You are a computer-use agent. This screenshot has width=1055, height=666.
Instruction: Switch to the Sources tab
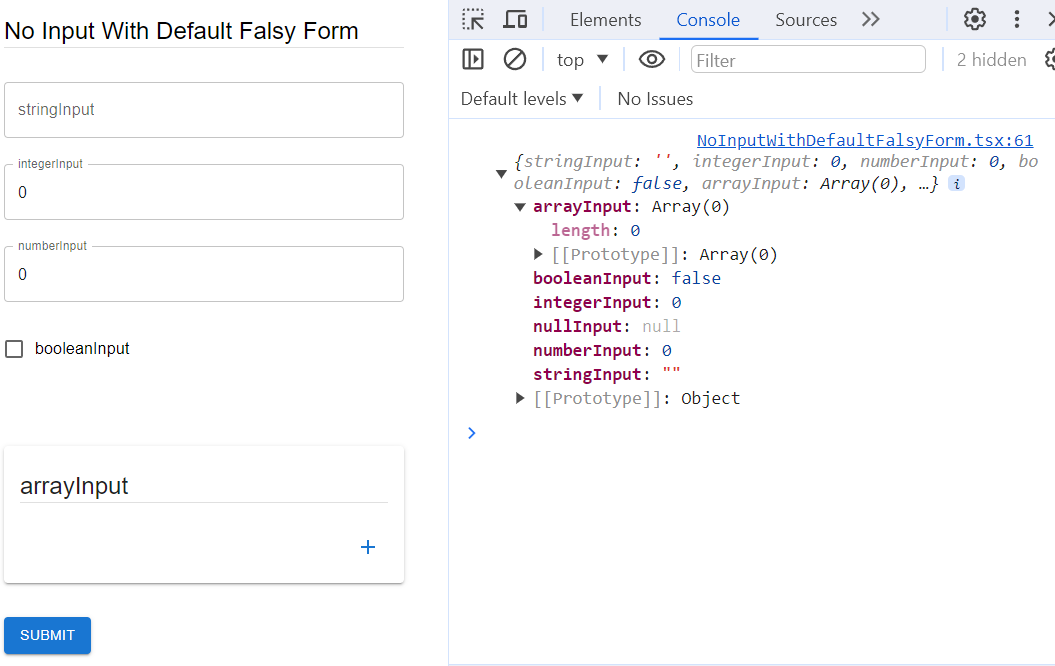click(806, 20)
